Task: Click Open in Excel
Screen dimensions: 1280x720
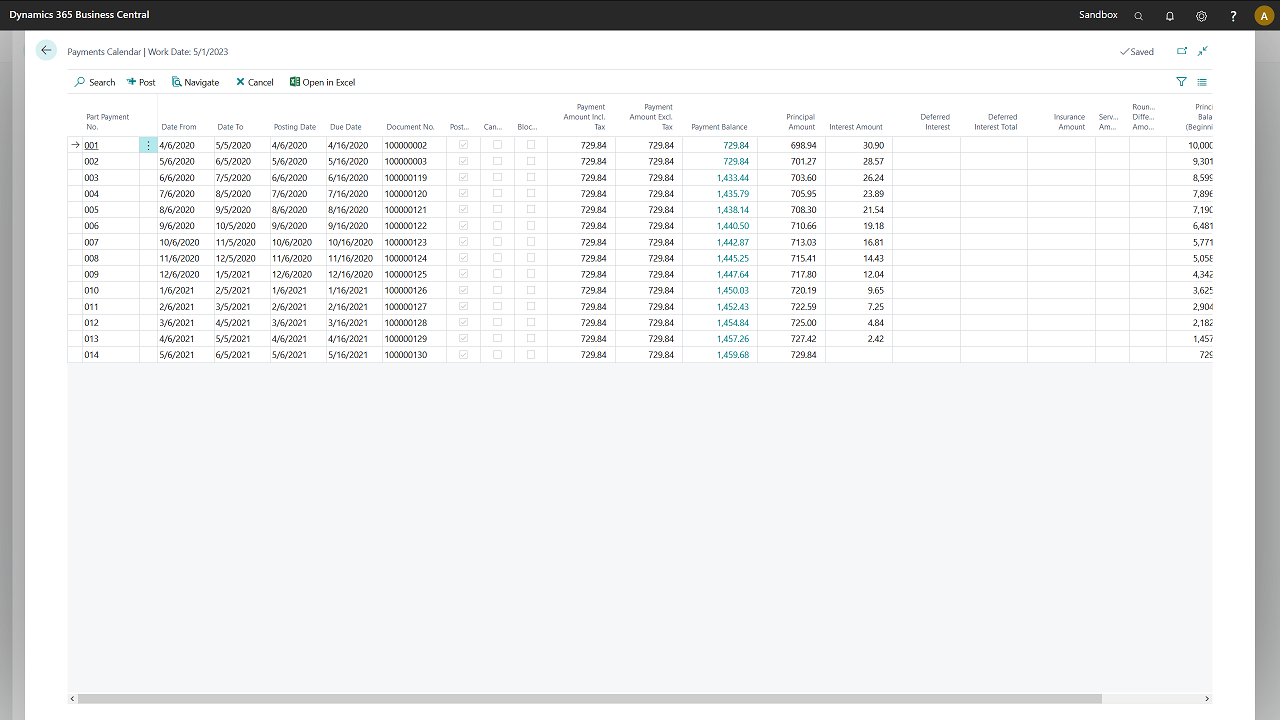Action: point(322,82)
